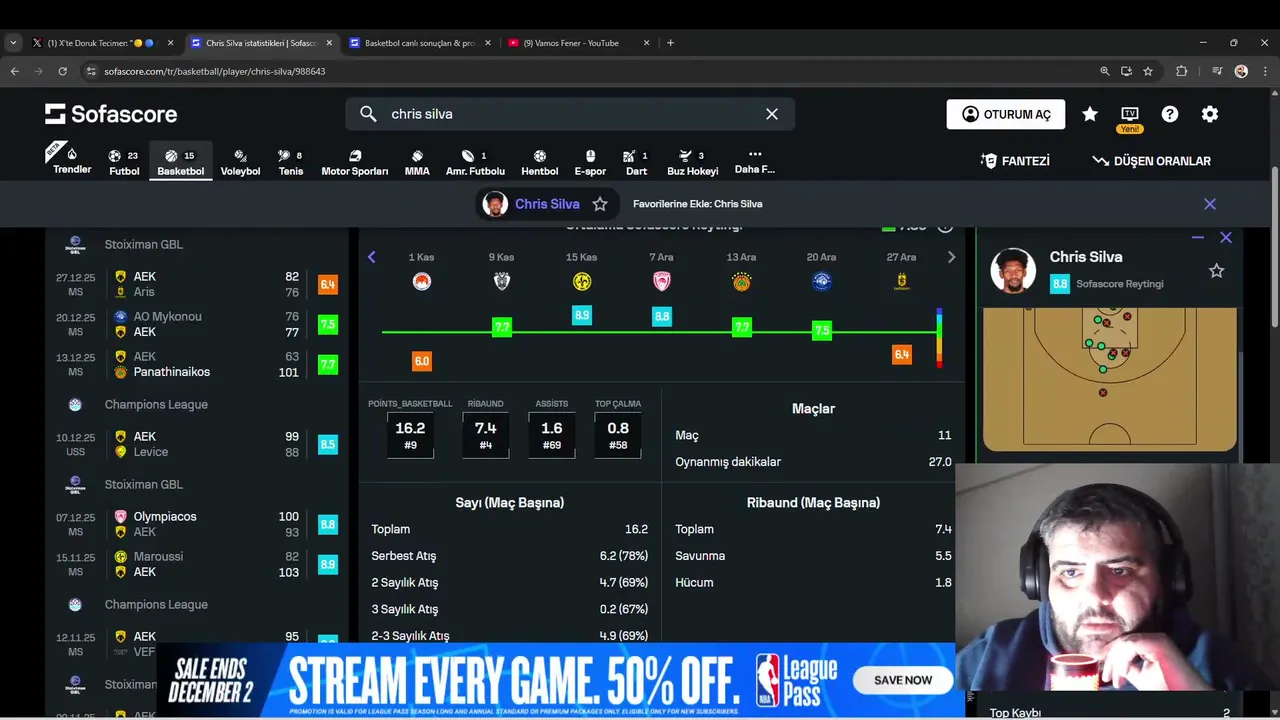The width and height of the screenshot is (1280, 720).
Task: Go to previous matches with left arrow
Action: click(371, 257)
